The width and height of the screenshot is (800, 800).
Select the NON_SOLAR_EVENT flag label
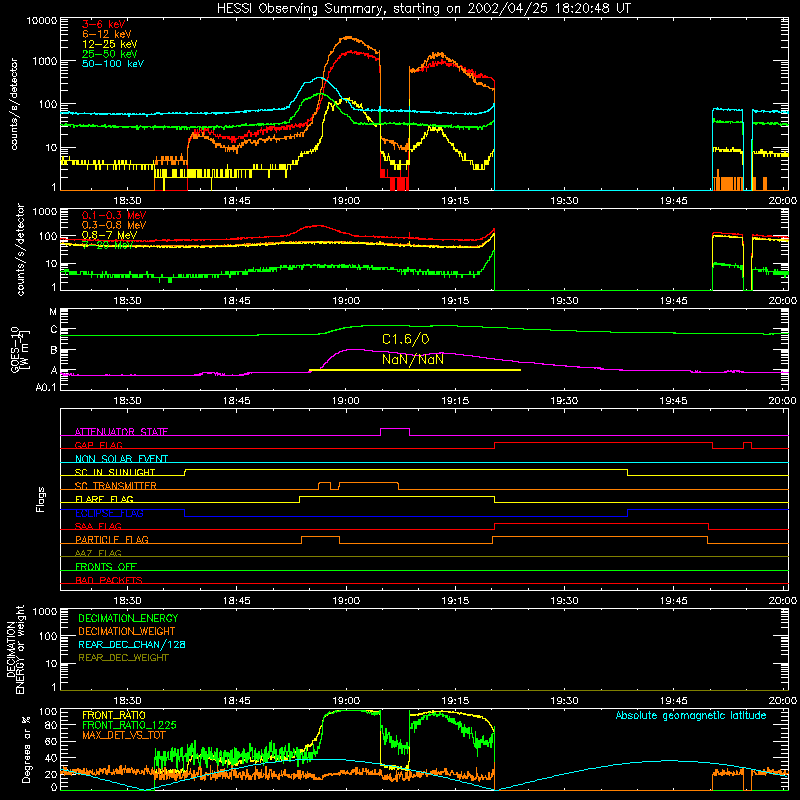121,459
